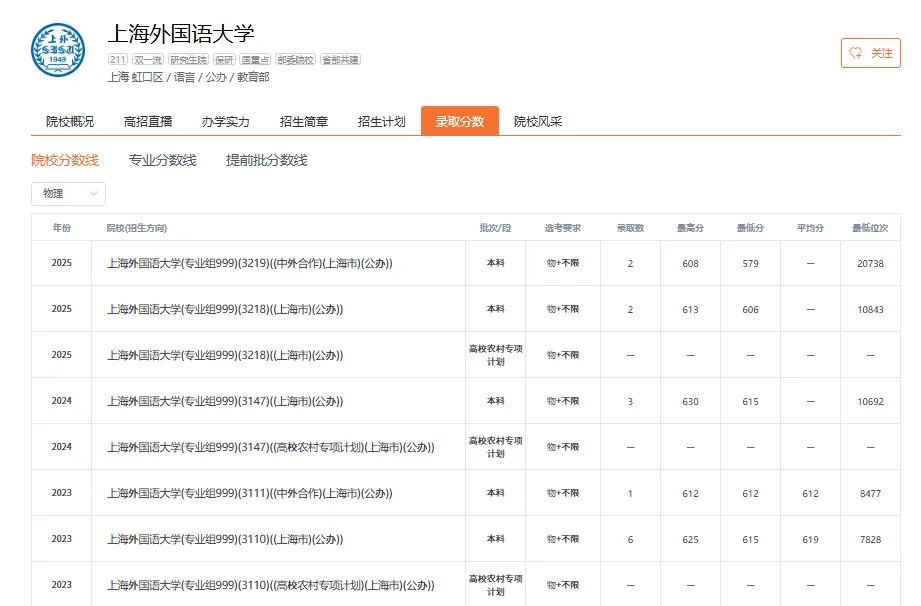Click the 最低分 column header

tap(750, 228)
